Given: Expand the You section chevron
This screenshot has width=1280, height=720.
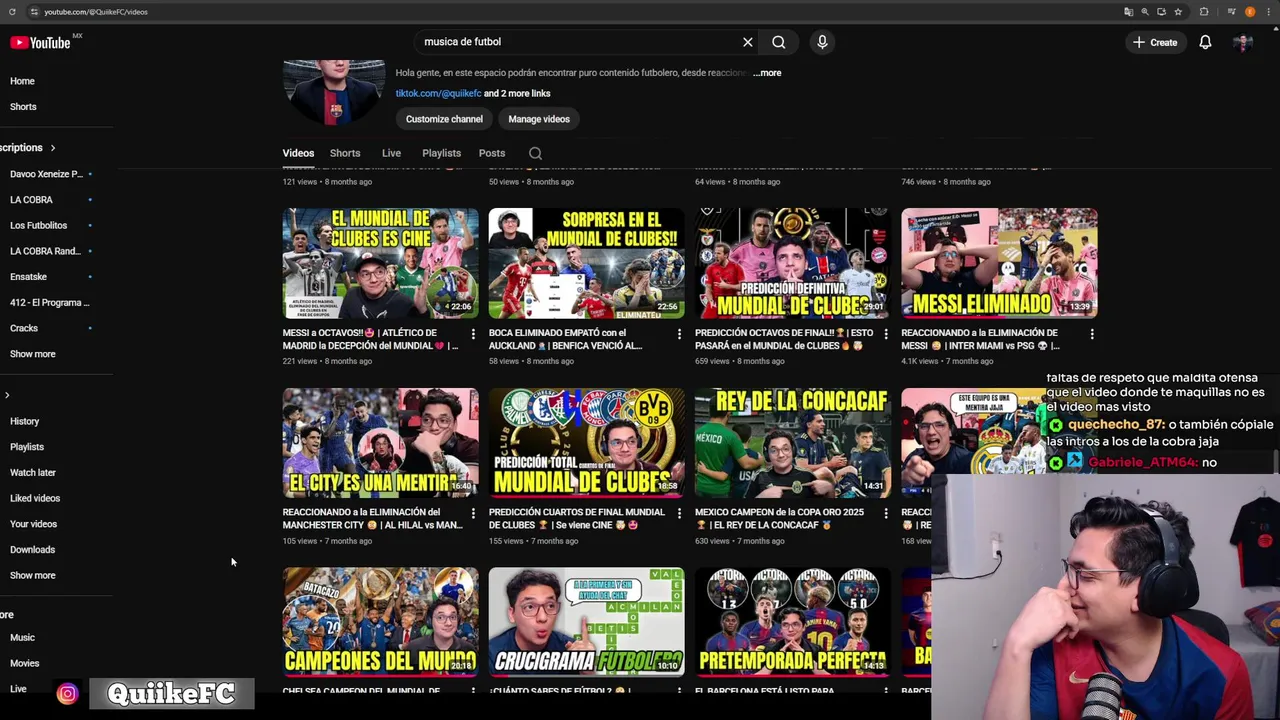Looking at the screenshot, I should [x=7, y=395].
